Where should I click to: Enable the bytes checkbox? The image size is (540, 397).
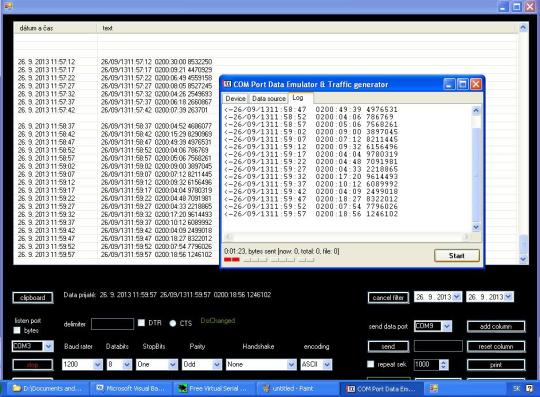tap(17, 330)
